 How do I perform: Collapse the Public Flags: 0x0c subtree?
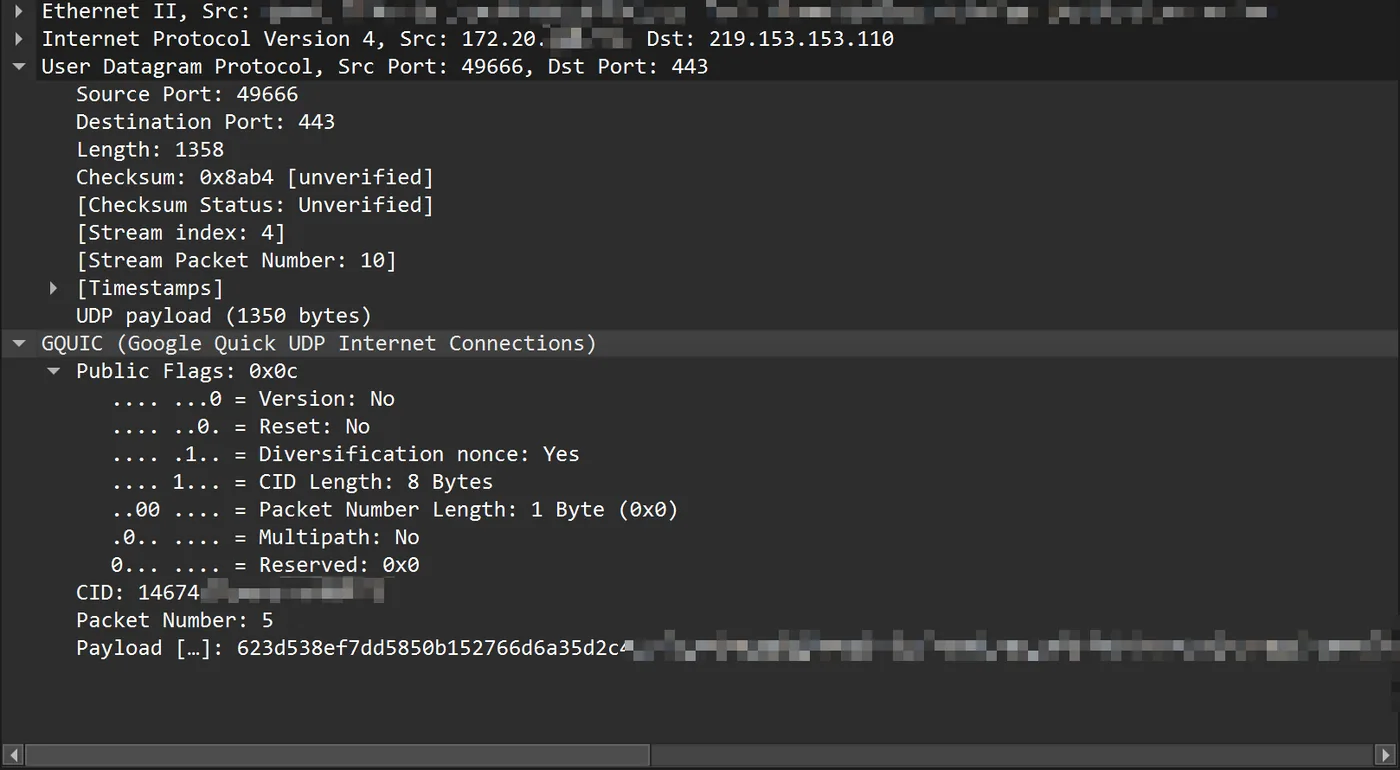coord(54,371)
